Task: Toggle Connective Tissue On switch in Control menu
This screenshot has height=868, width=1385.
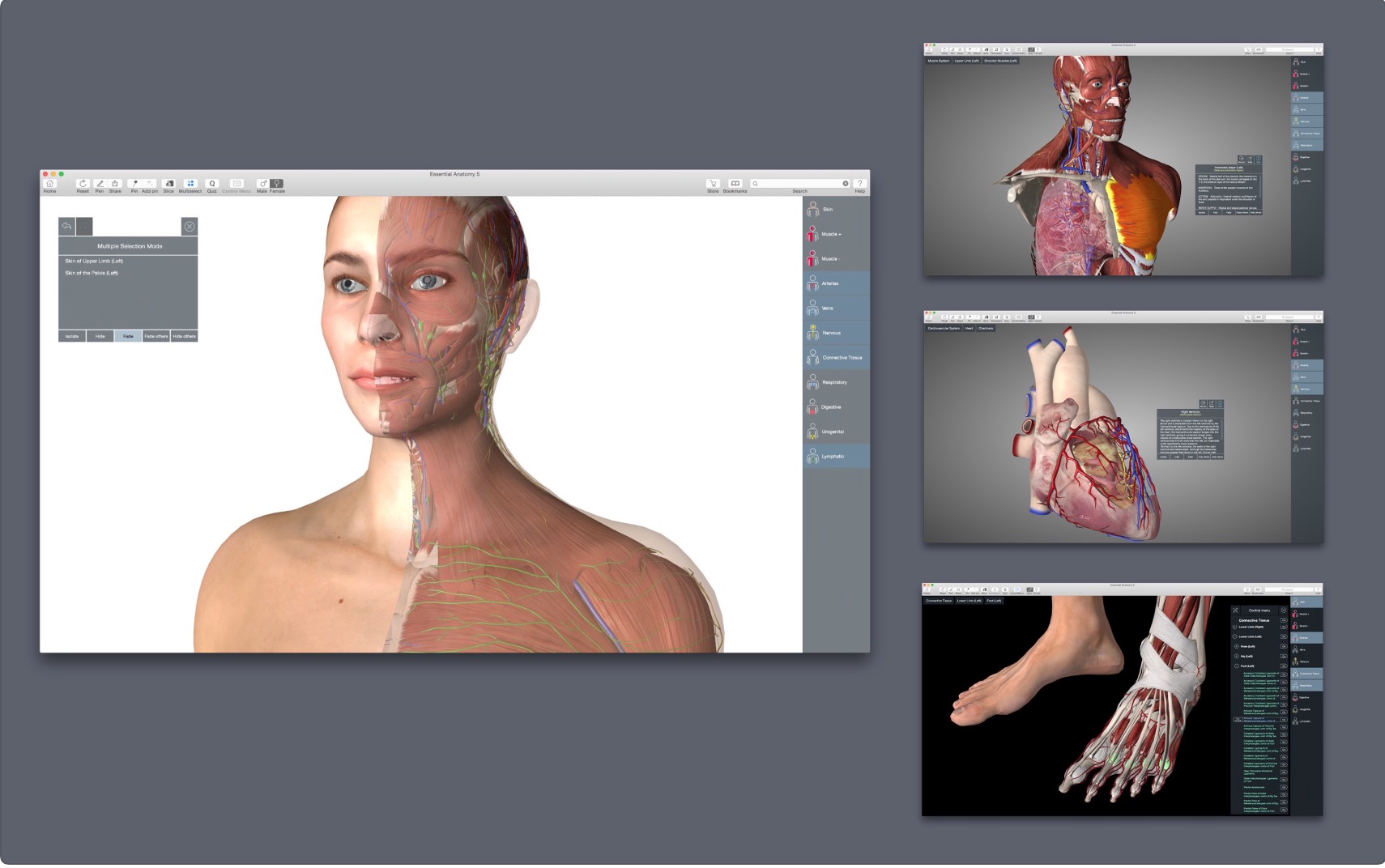Action: pos(1284,620)
